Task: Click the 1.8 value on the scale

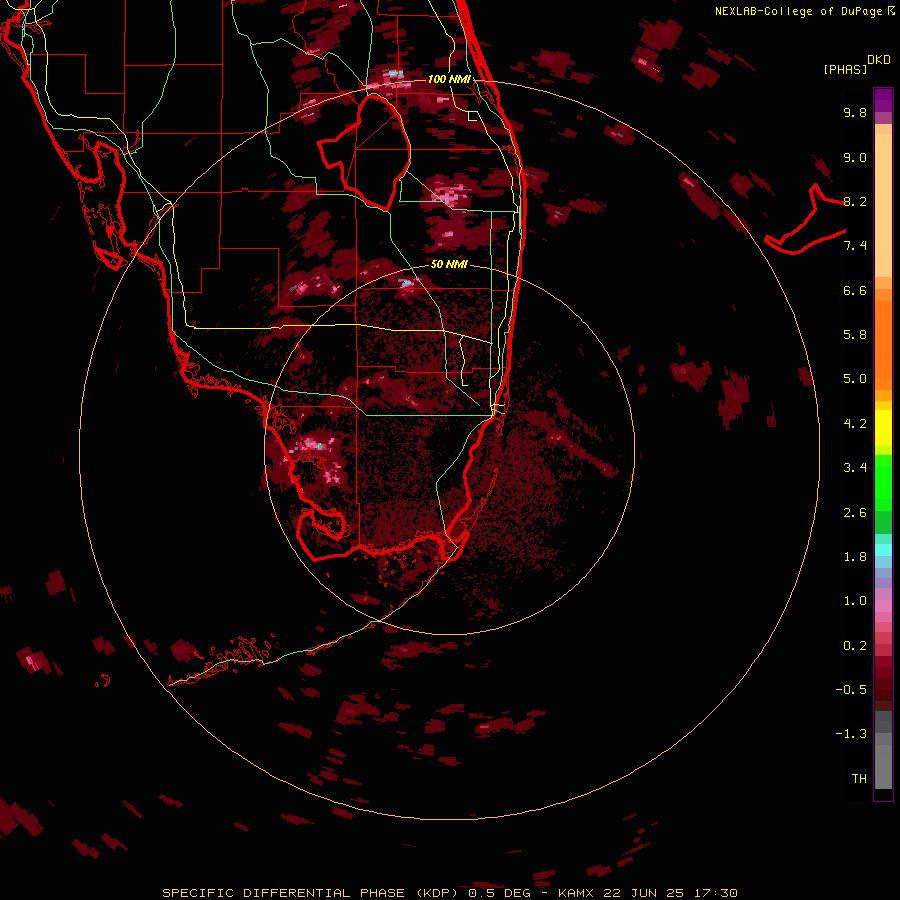Action: click(855, 557)
